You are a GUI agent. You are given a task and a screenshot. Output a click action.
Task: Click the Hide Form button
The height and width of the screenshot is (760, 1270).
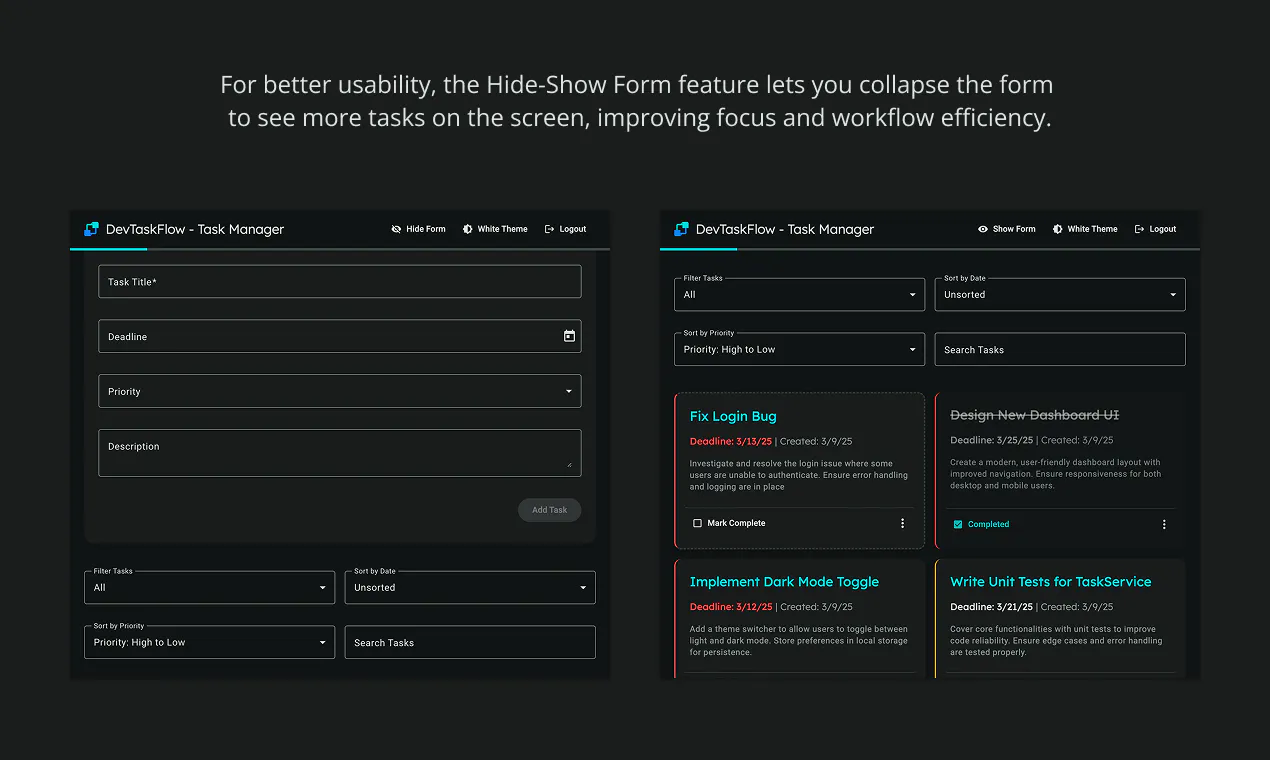pos(418,229)
